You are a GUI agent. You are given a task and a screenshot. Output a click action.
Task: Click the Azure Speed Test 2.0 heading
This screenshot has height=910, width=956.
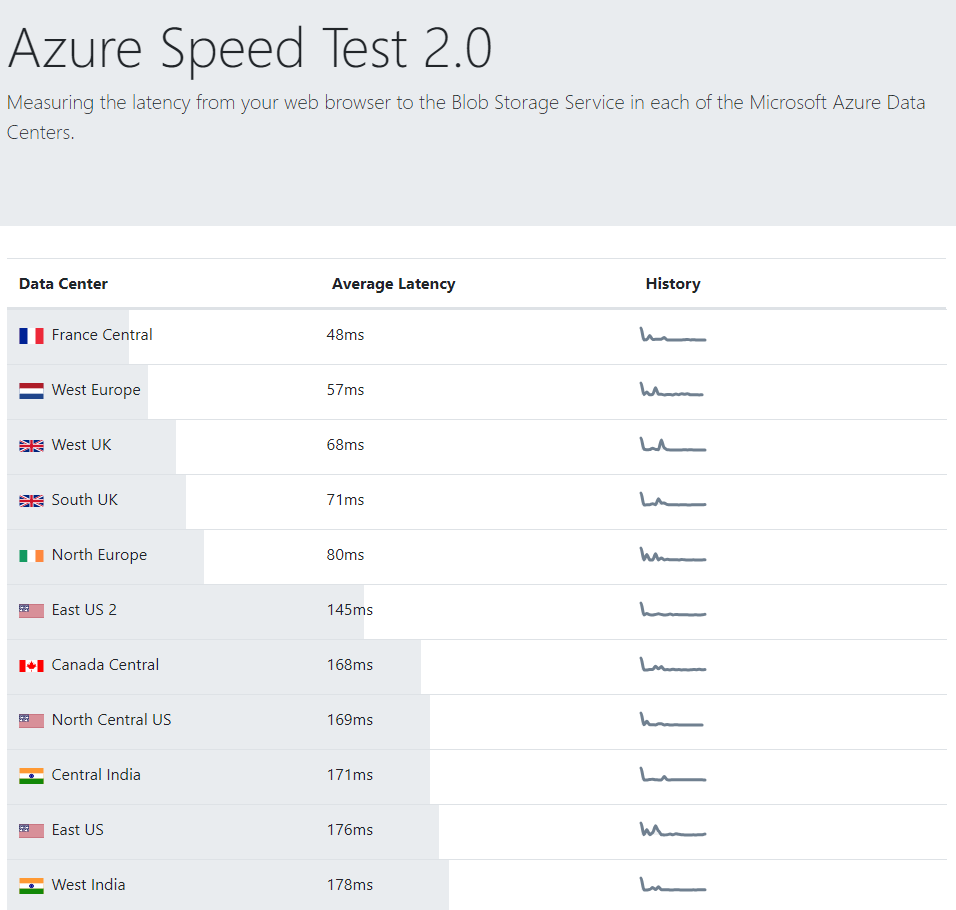point(250,49)
